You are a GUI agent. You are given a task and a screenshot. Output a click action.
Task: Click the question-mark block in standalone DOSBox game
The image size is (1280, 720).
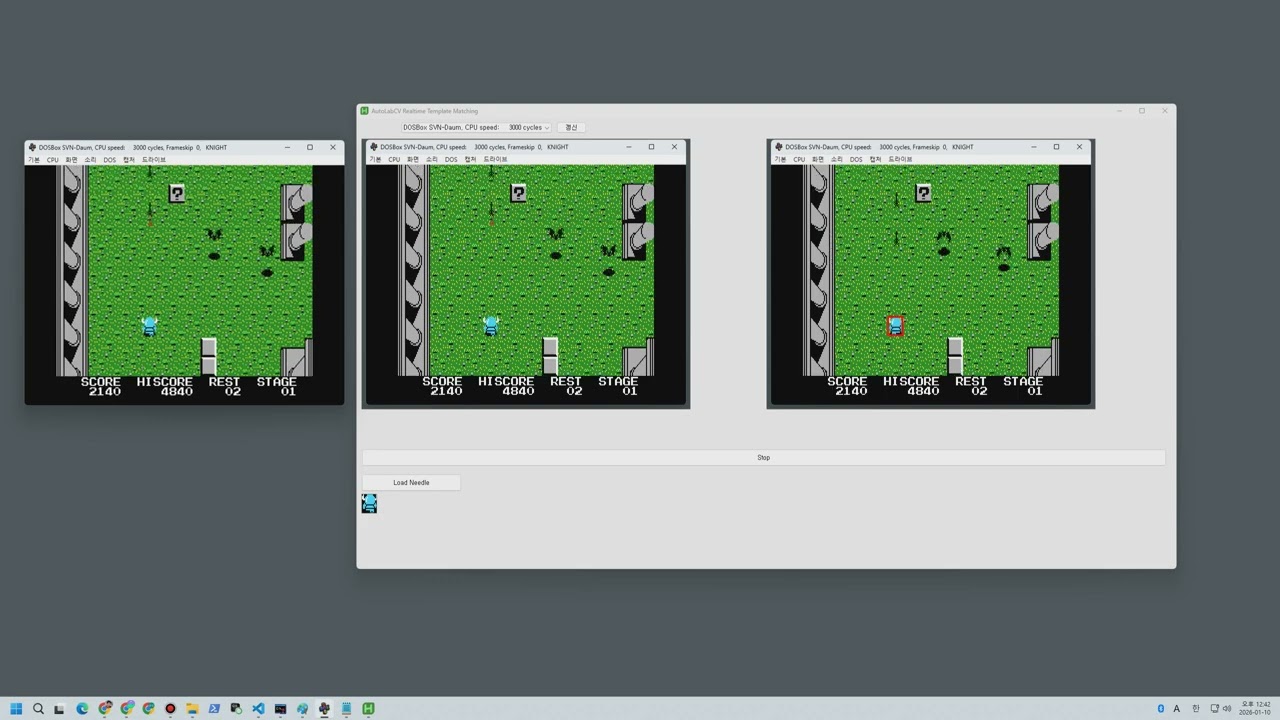point(177,194)
